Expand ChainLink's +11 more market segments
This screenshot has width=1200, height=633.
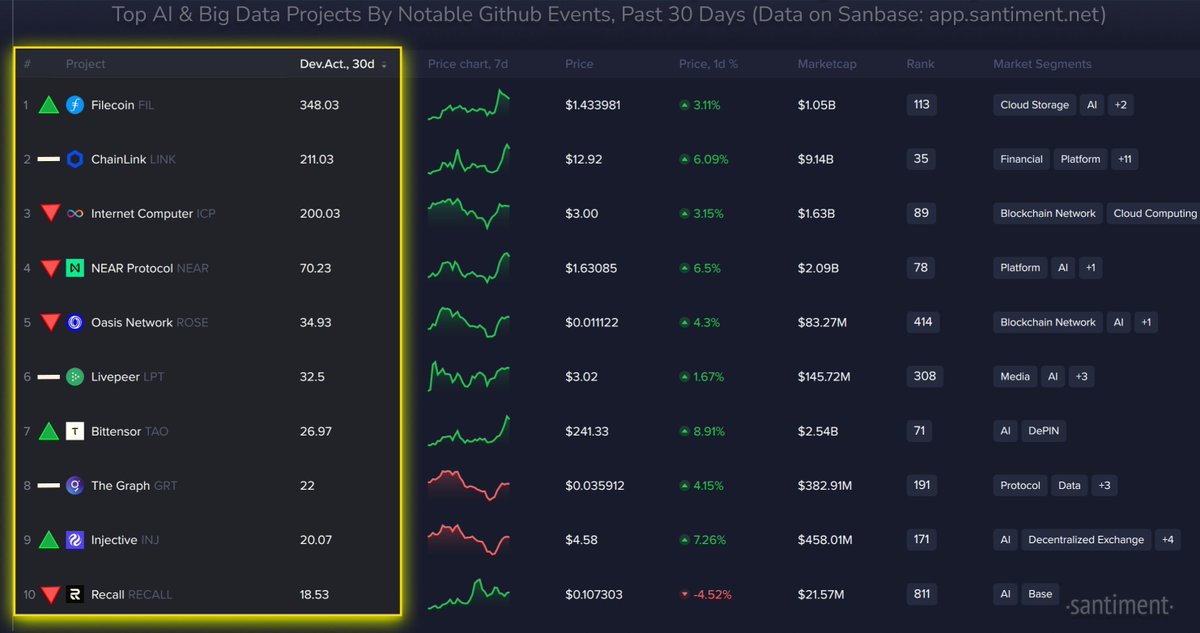point(1125,159)
